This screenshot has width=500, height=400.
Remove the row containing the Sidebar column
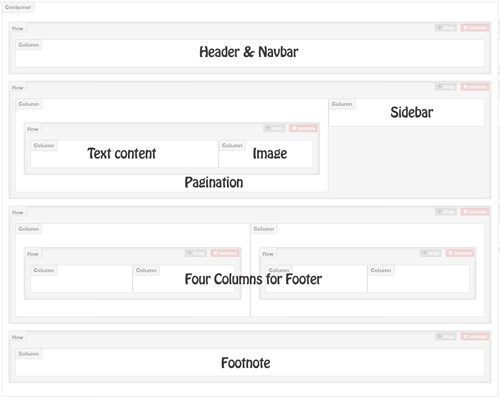475,87
